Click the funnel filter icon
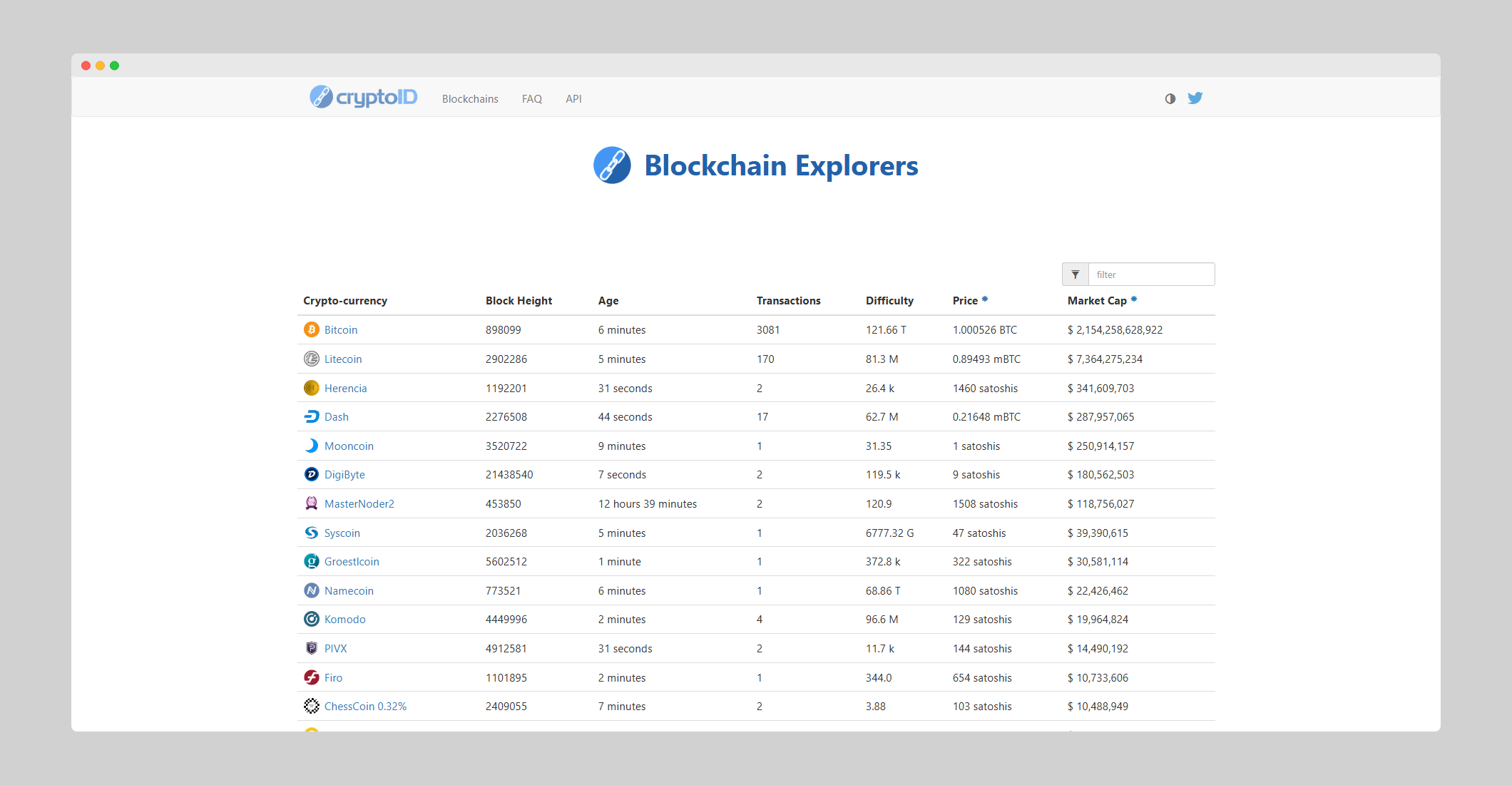Screen dimensions: 1512x785 click(1076, 275)
